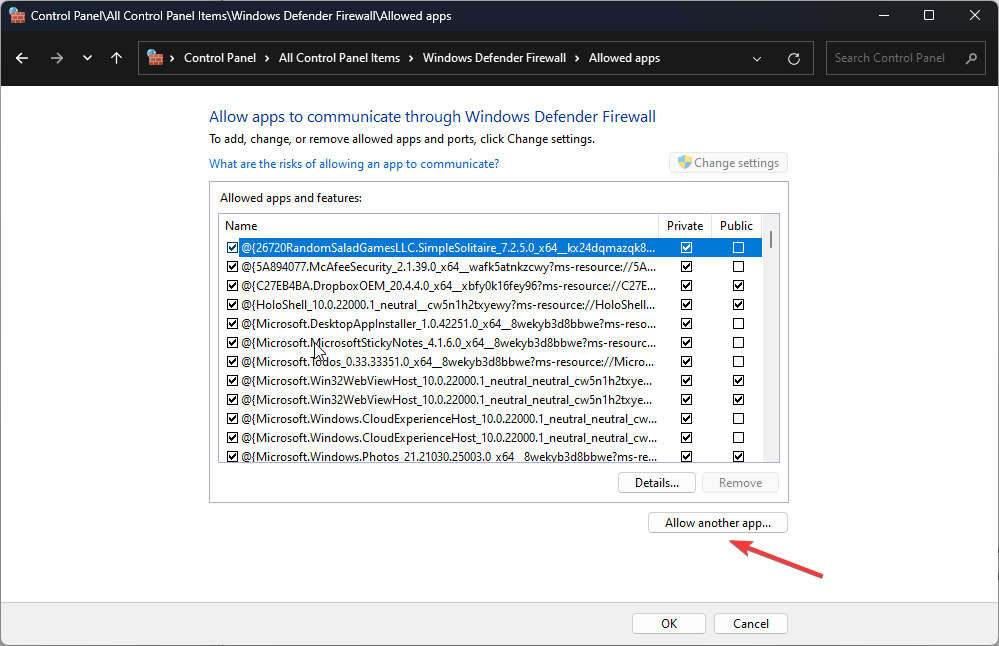The width and height of the screenshot is (999, 646).
Task: Toggle name checkbox for McAfeeSecurity entry
Action: 232,266
